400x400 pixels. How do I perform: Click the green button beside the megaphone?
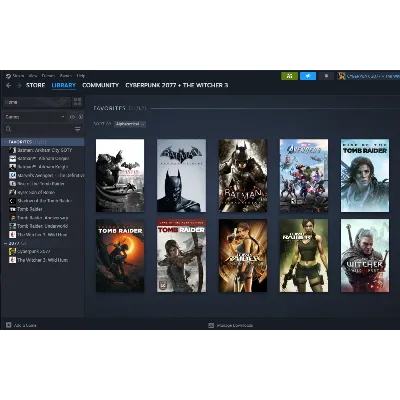(x=289, y=76)
